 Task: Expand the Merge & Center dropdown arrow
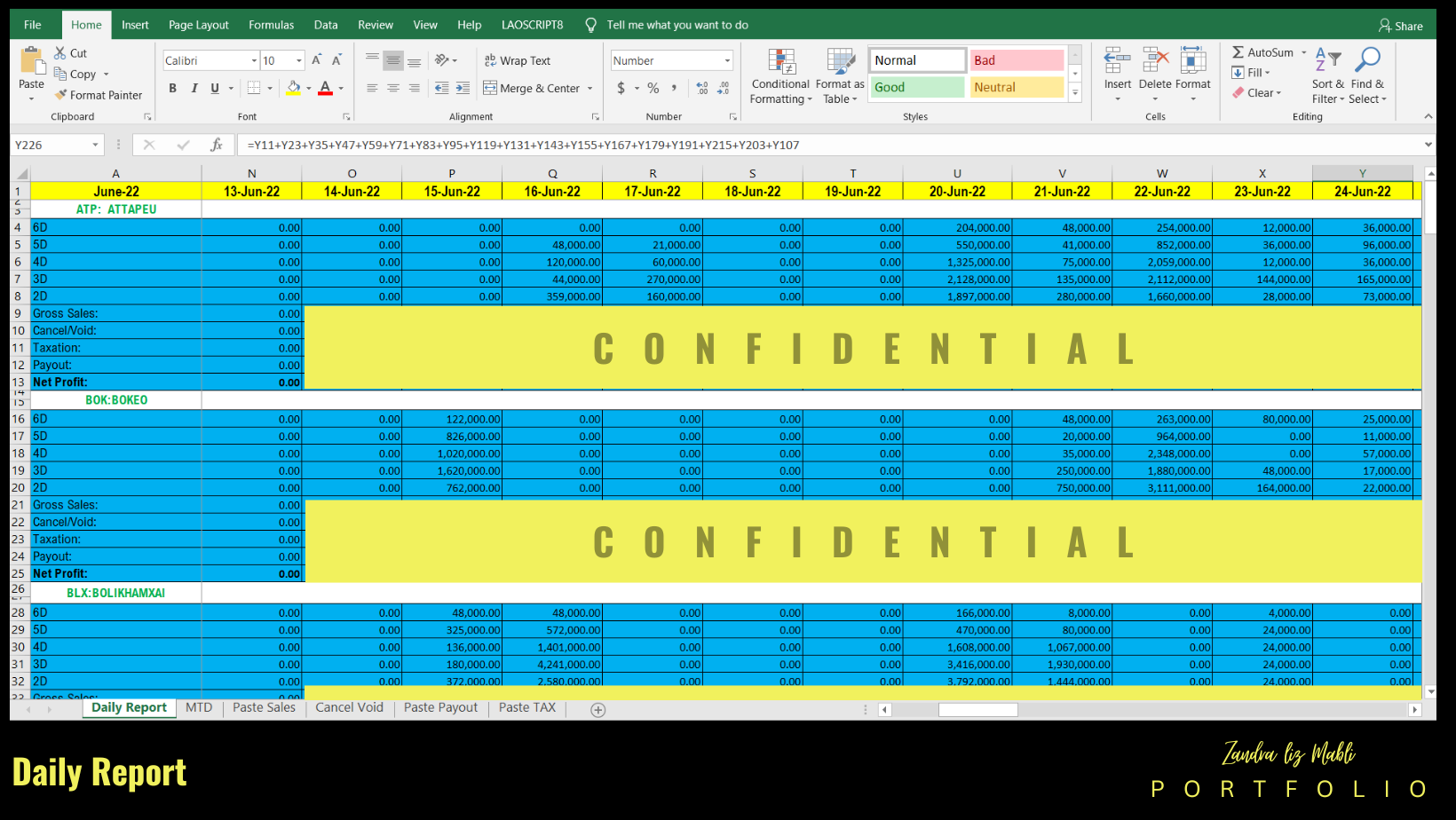tap(590, 88)
